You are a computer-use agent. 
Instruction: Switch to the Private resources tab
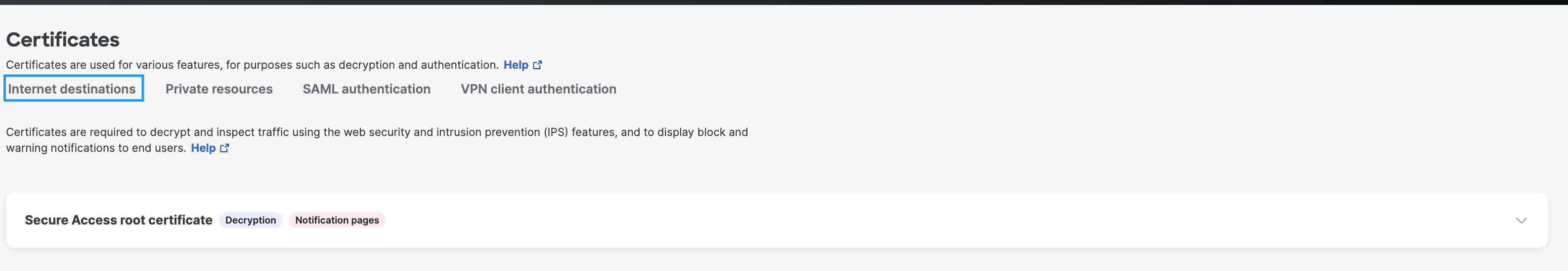pos(219,89)
